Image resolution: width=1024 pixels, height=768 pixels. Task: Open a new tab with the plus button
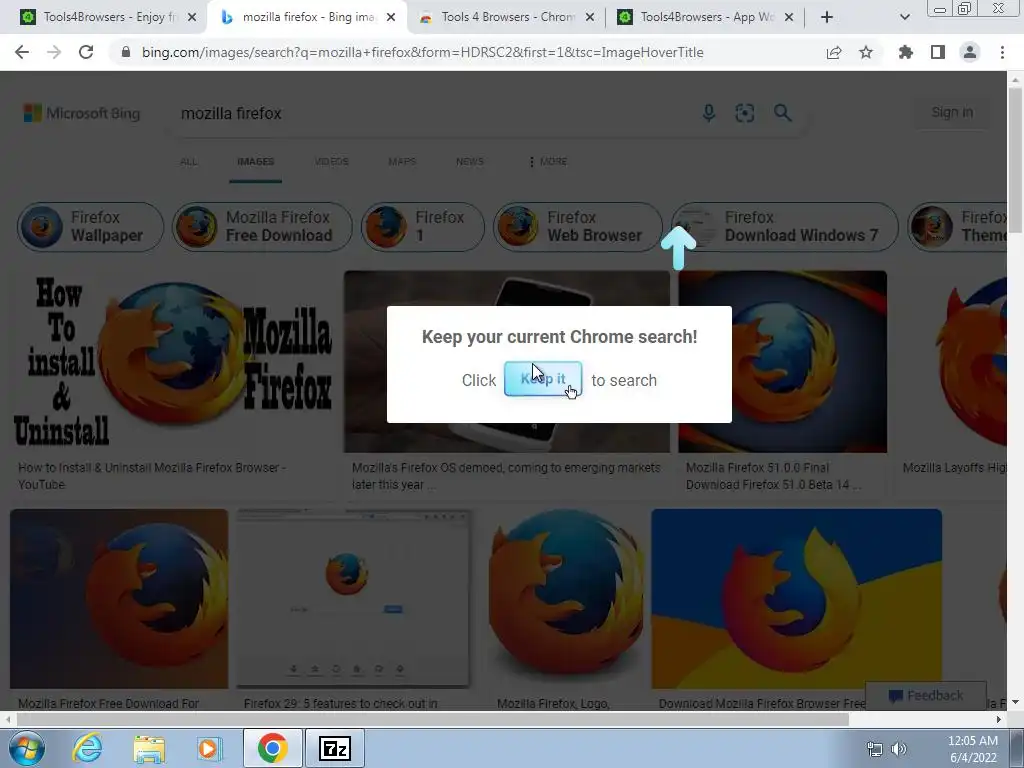pos(827,17)
